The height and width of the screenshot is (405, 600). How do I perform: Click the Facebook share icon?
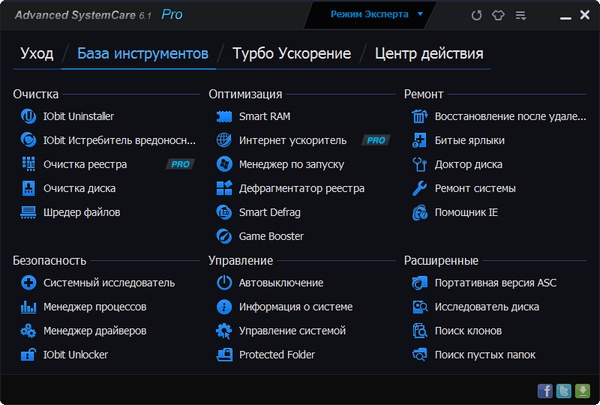545,390
